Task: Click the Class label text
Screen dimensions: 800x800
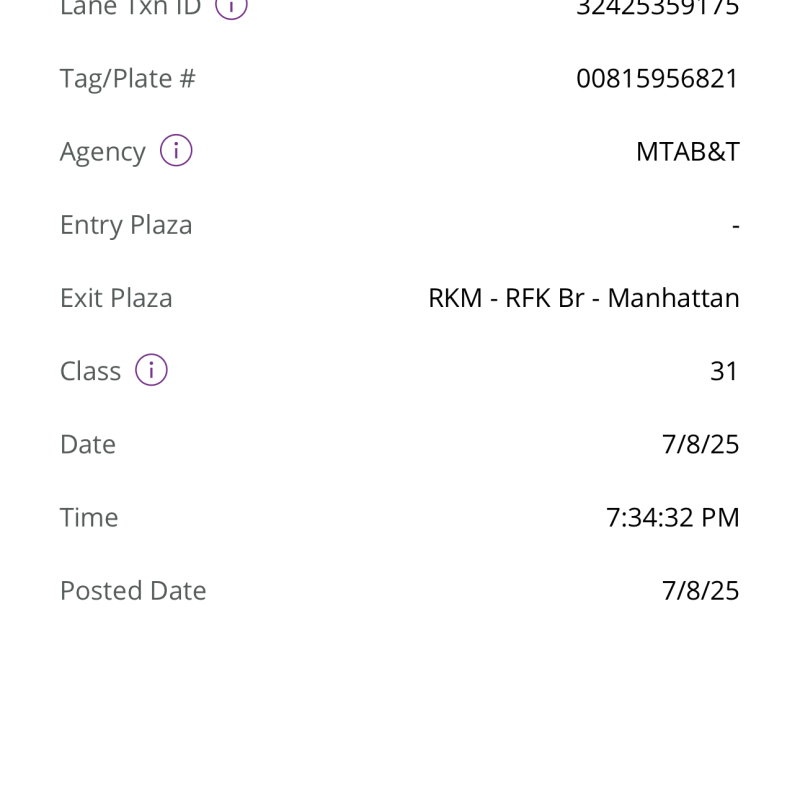Action: tap(90, 371)
